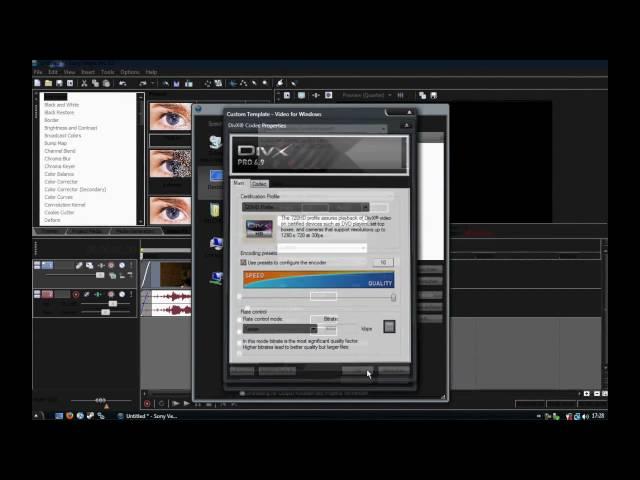This screenshot has width=640, height=480.
Task: Select 'Color Balance' in effects list
Action: pyautogui.click(x=59, y=174)
